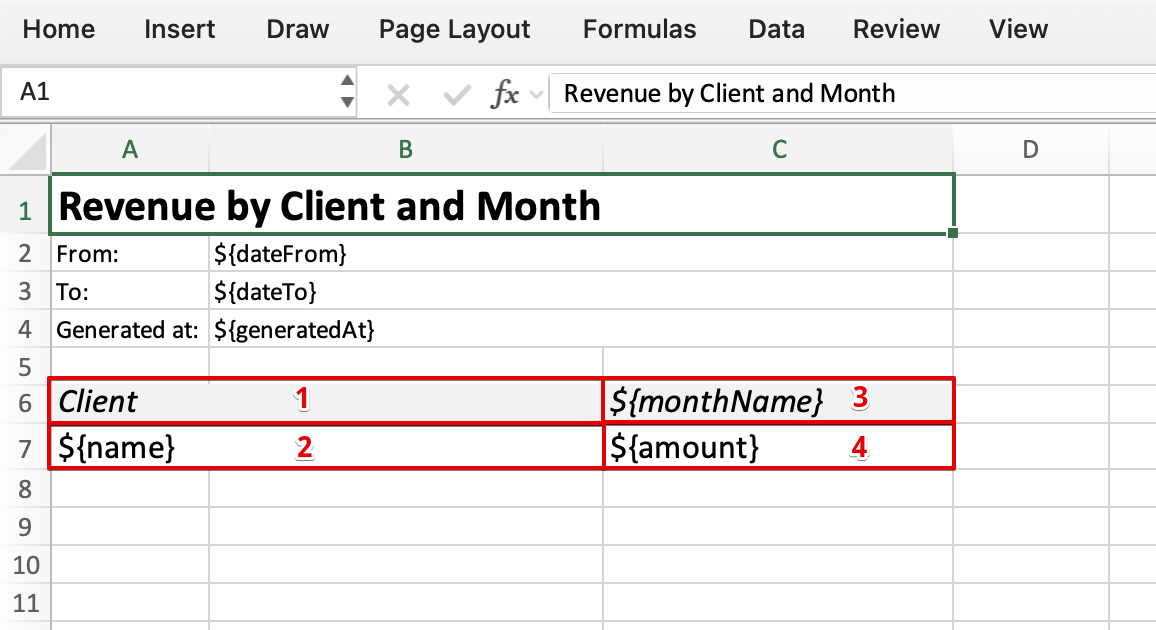
Task: Open the Review menu
Action: tap(895, 29)
